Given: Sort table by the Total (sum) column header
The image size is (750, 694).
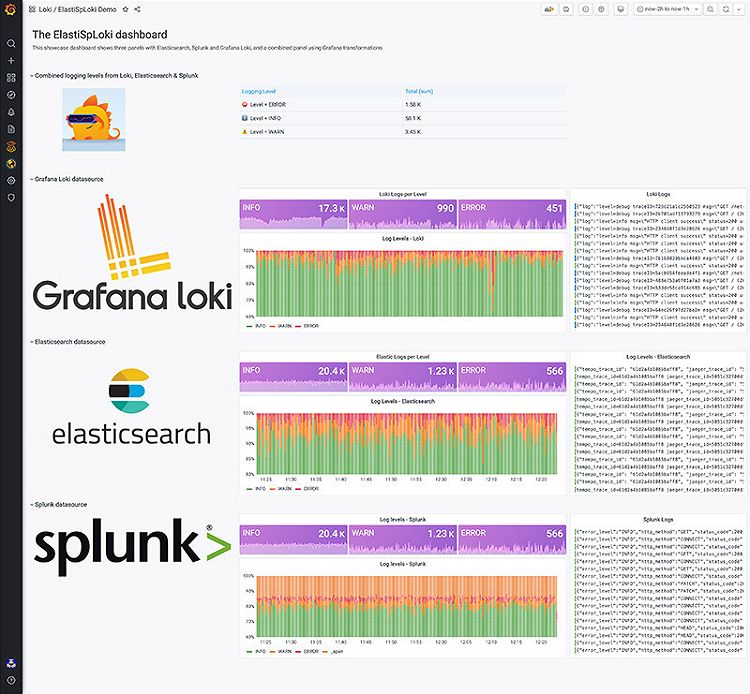Looking at the screenshot, I should [419, 91].
